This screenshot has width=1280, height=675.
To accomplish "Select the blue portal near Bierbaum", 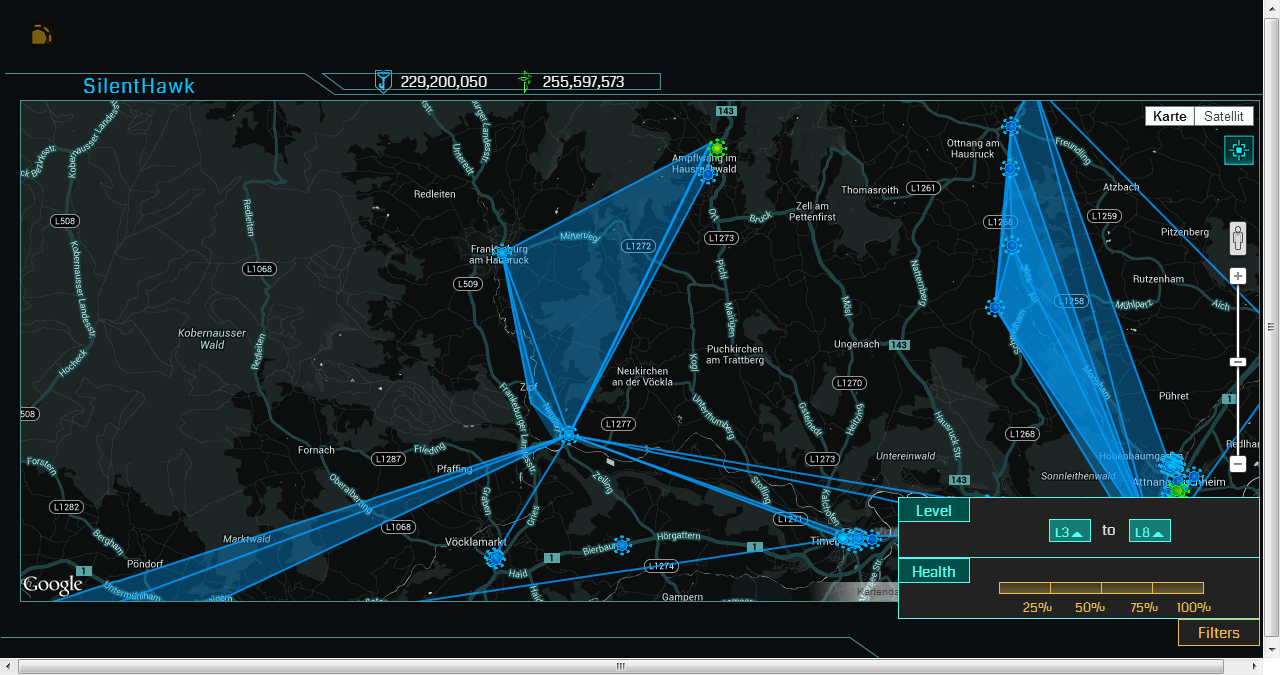I will pyautogui.click(x=622, y=545).
